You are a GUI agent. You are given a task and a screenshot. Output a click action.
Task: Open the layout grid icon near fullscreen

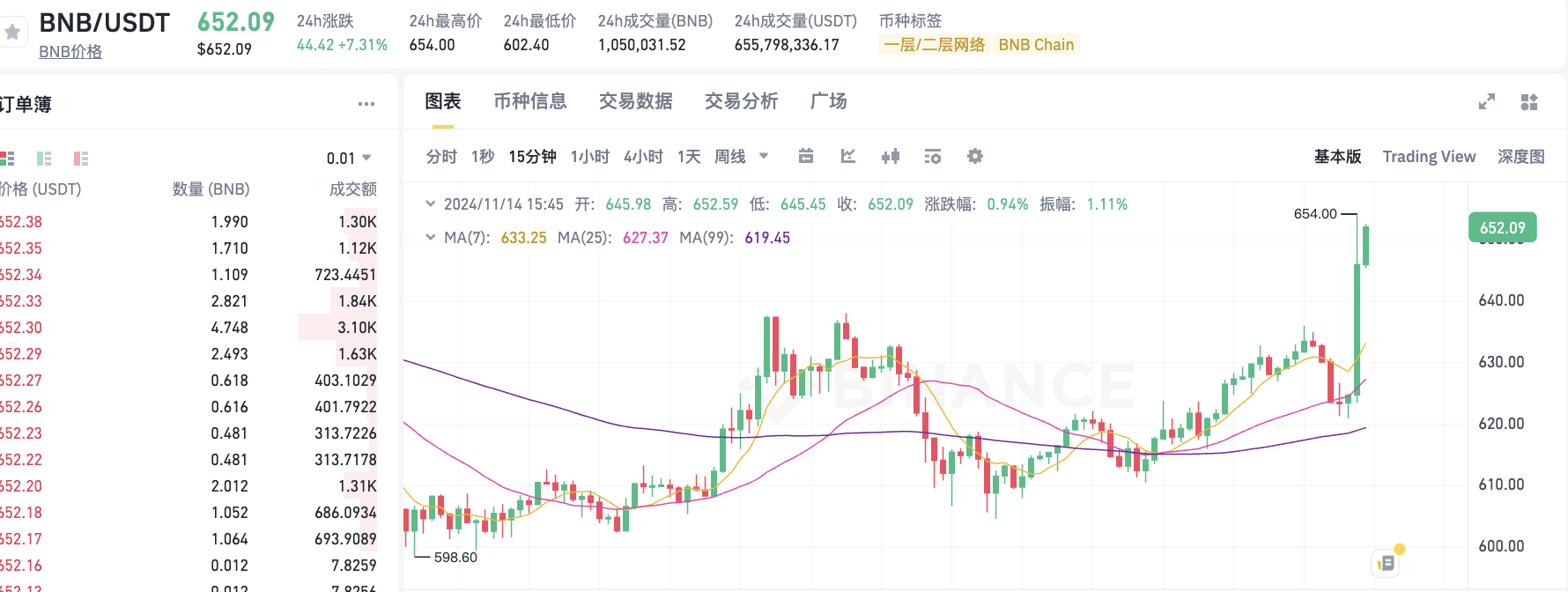tap(1530, 101)
